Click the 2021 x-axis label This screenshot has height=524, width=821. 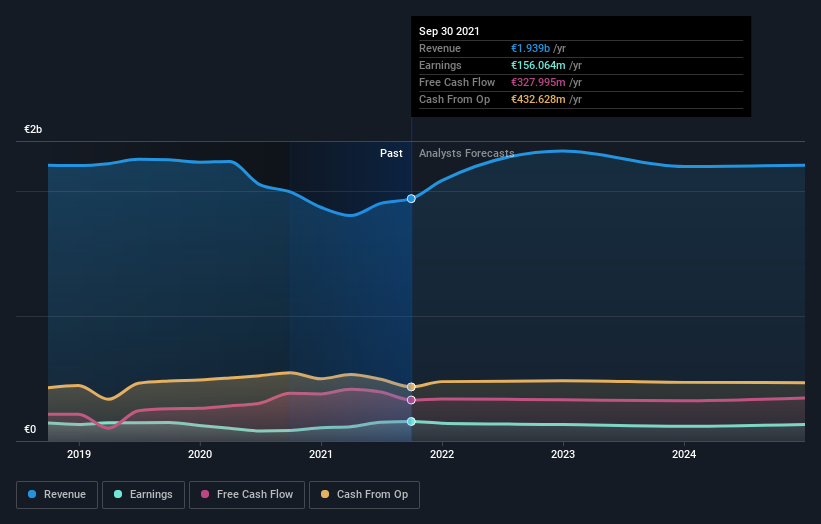(321, 454)
